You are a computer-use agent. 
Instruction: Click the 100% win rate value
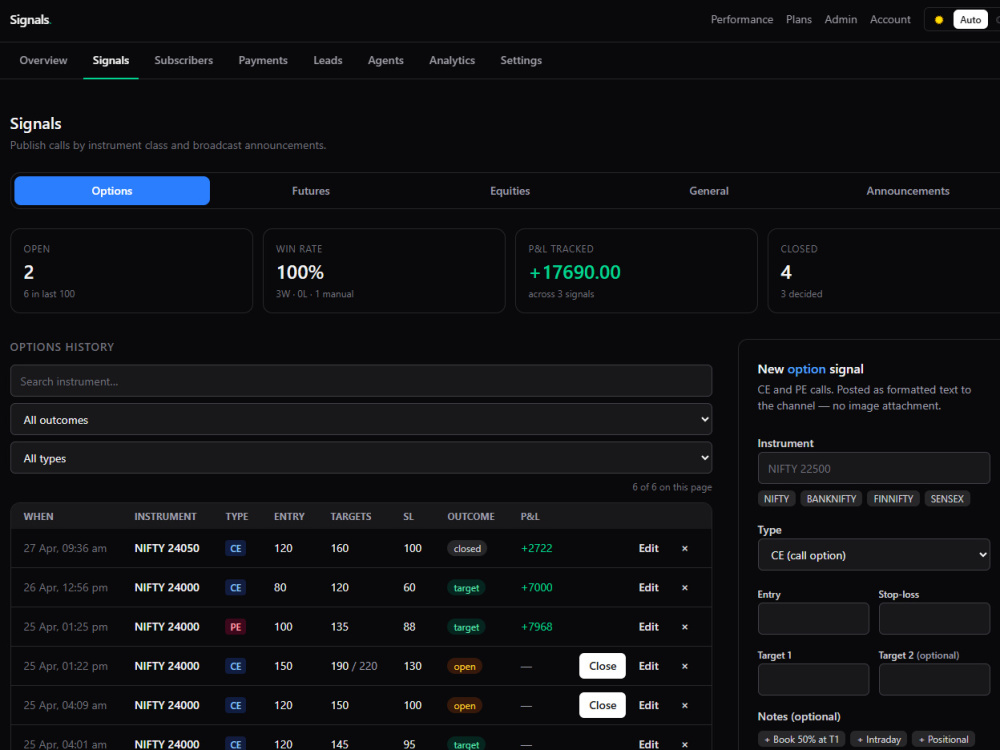tap(300, 272)
